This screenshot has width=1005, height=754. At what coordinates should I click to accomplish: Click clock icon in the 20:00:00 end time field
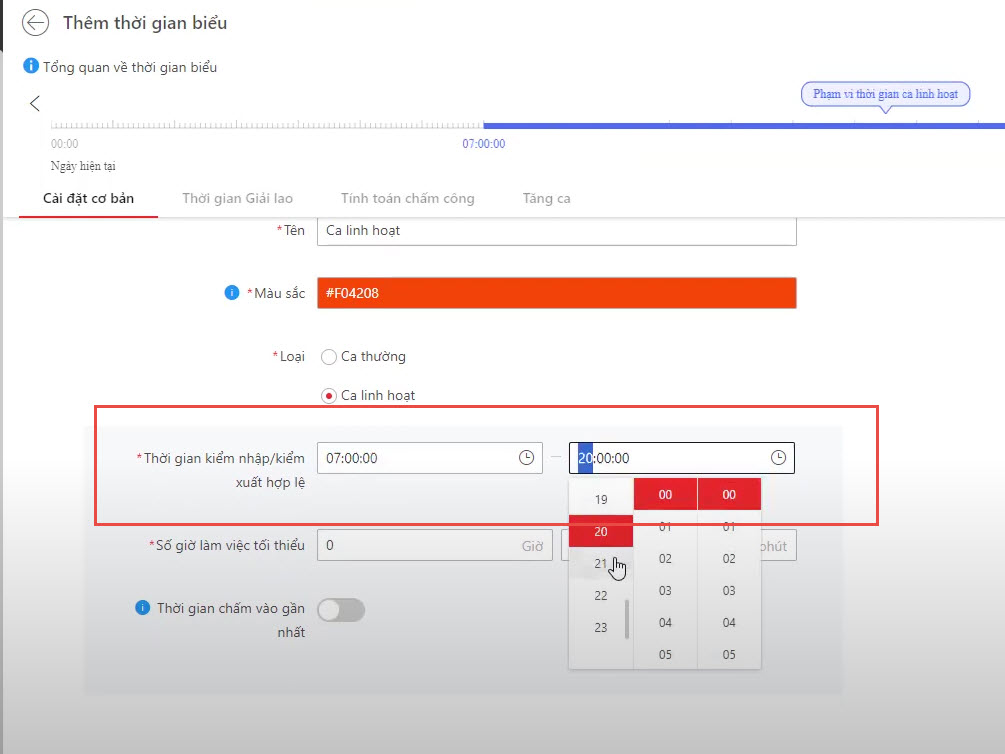pos(778,458)
